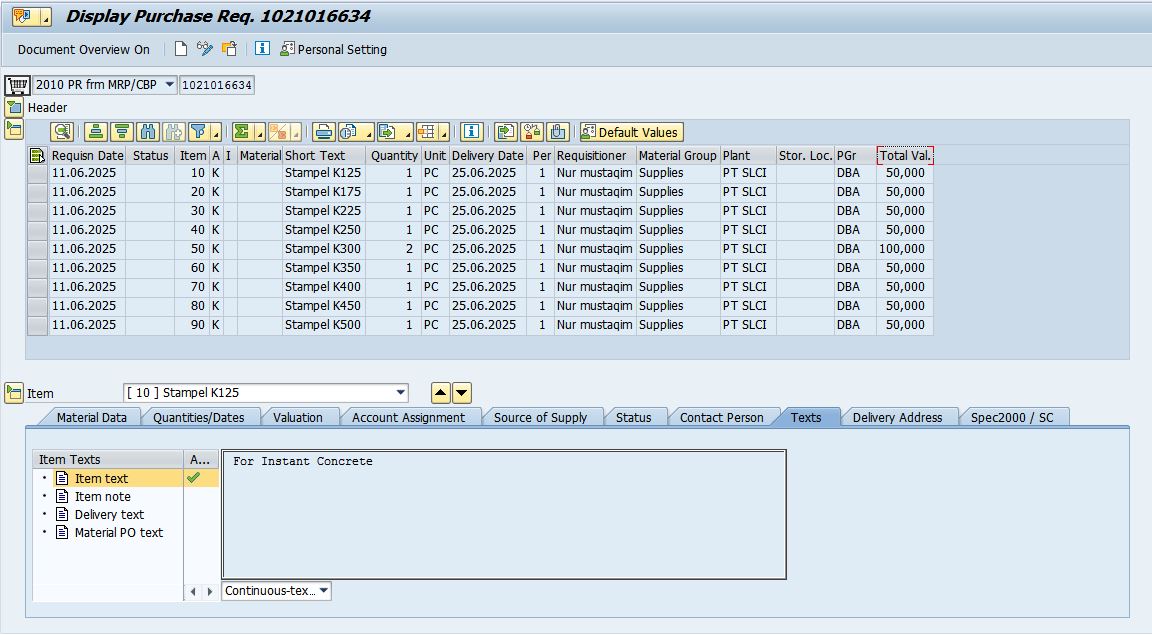Open the document type 2010 PR frm MRP/CBP dropdown
Viewport: 1152px width, 635px height.
point(170,85)
